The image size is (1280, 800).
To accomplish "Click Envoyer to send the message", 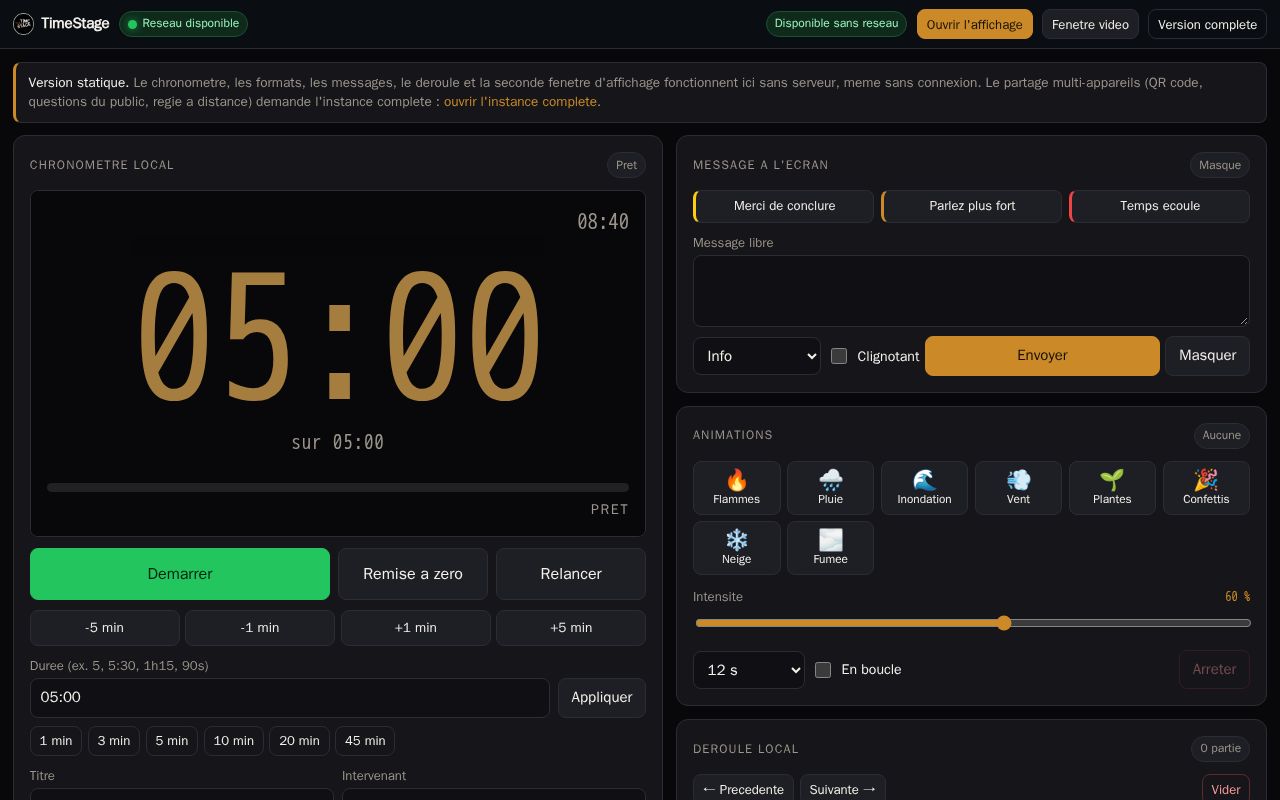I will tap(1042, 356).
